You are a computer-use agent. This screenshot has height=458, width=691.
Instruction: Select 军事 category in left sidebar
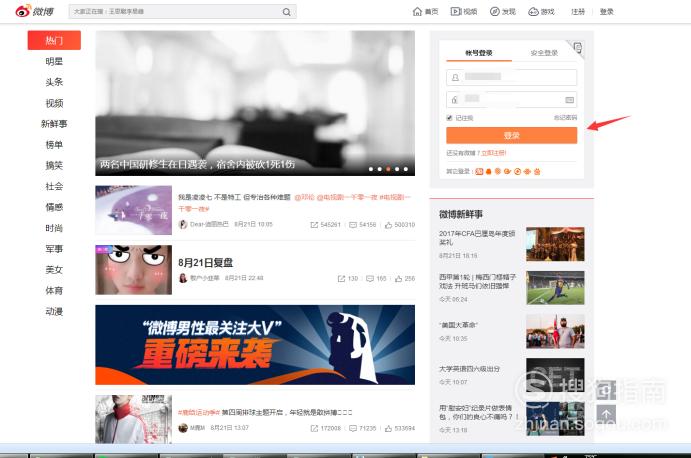click(54, 249)
